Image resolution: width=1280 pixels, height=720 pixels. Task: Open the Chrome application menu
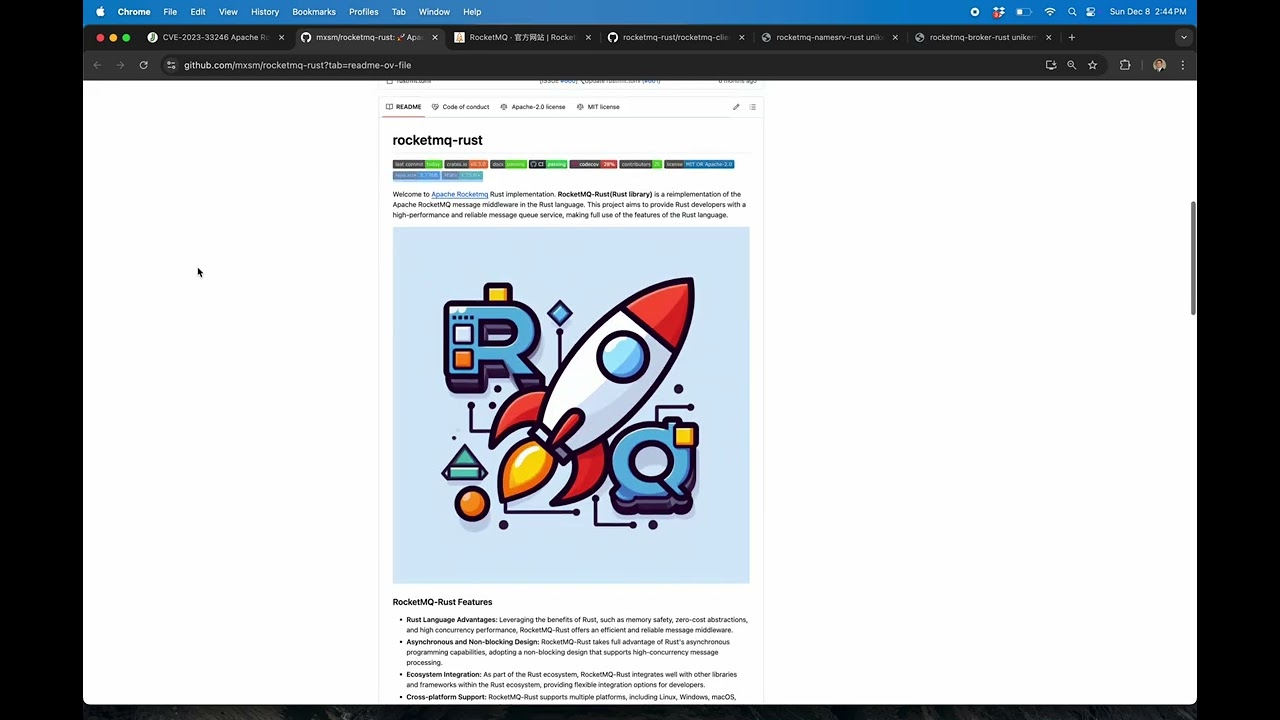pos(134,12)
